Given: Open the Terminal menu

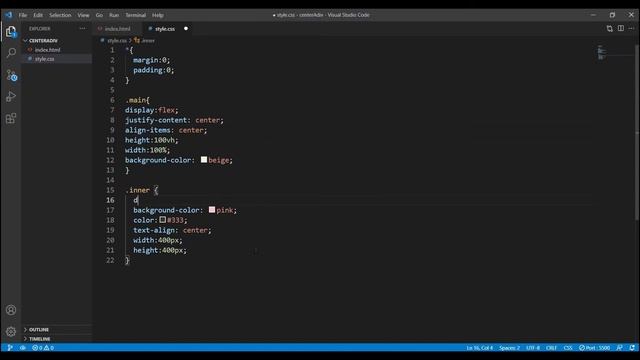Looking at the screenshot, I should [x=136, y=15].
